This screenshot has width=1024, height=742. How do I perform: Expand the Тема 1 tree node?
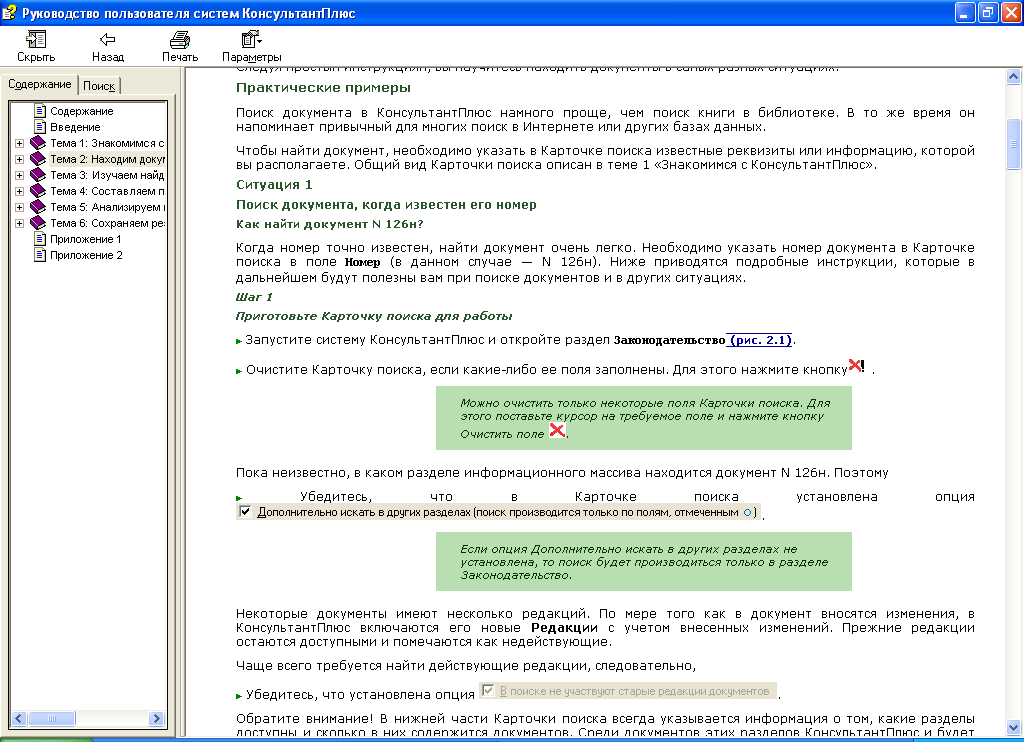pyautogui.click(x=20, y=143)
